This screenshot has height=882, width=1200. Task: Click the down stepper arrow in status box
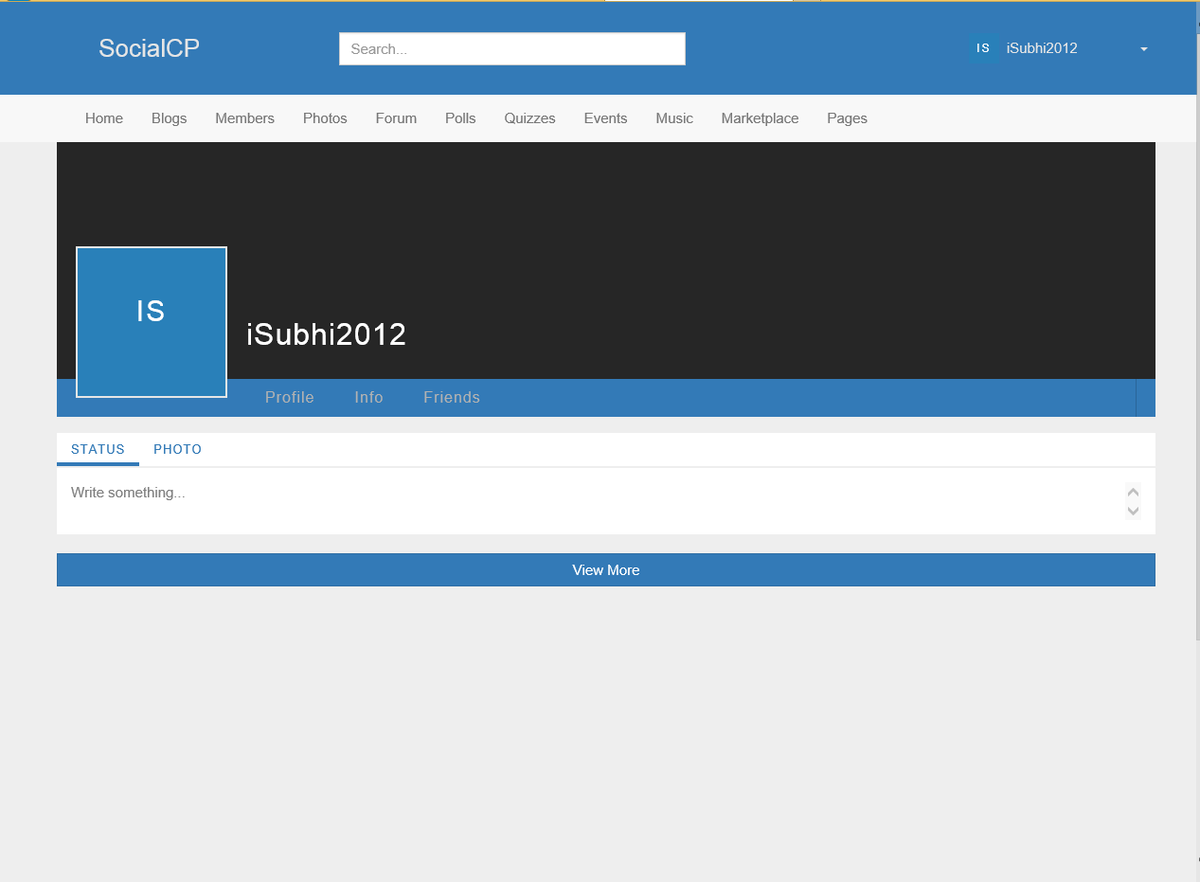coord(1133,511)
